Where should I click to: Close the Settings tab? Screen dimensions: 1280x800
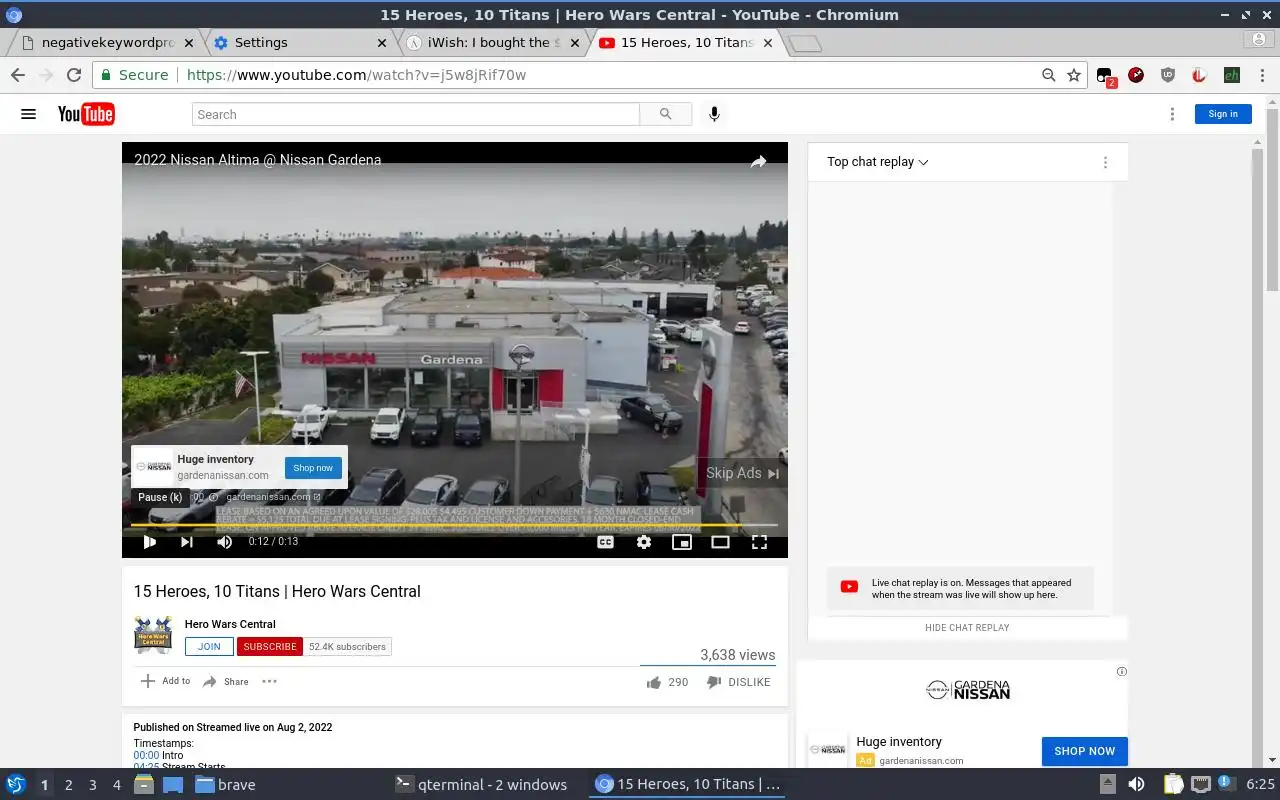click(382, 43)
